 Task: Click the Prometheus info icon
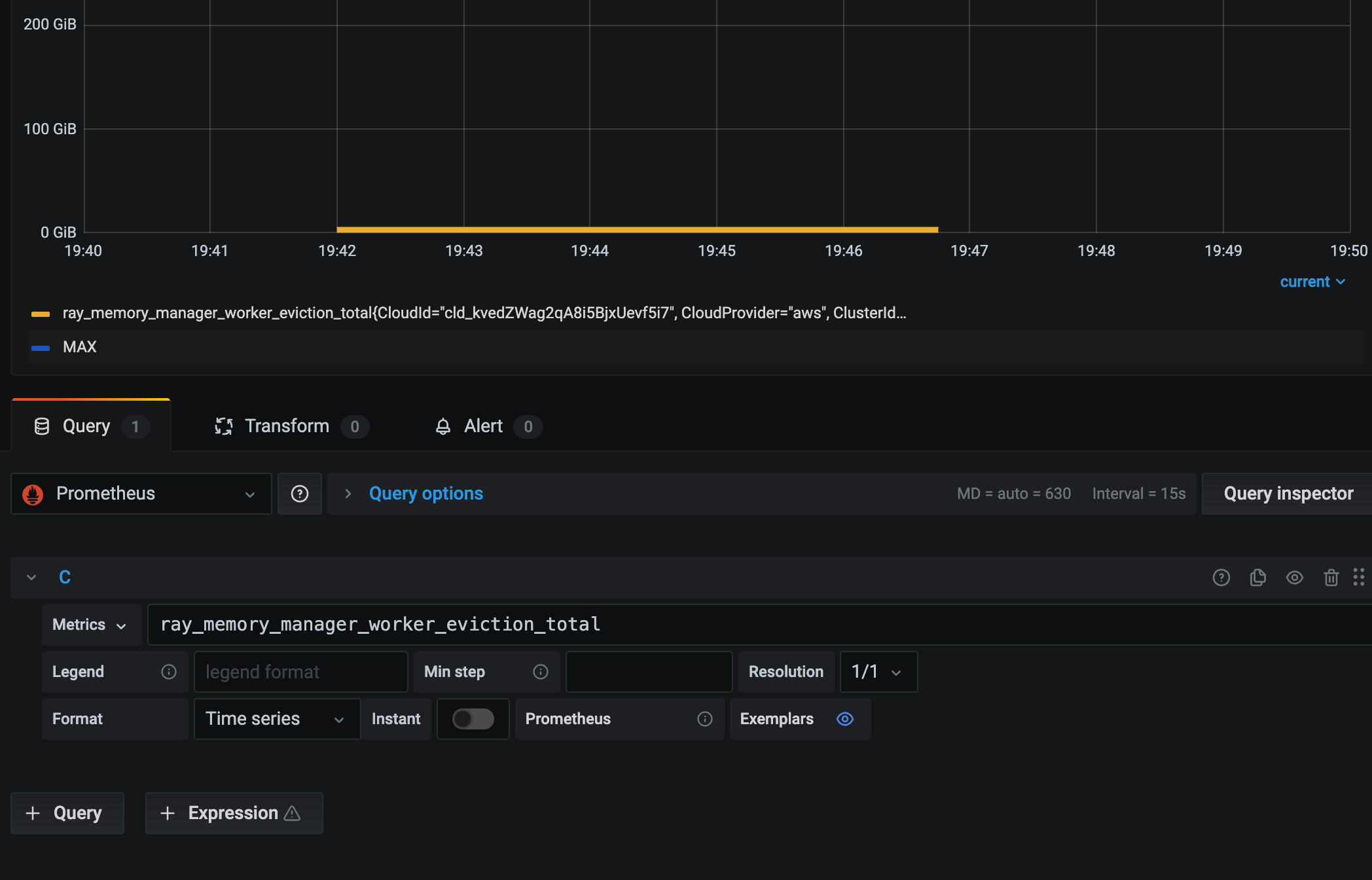tap(705, 719)
